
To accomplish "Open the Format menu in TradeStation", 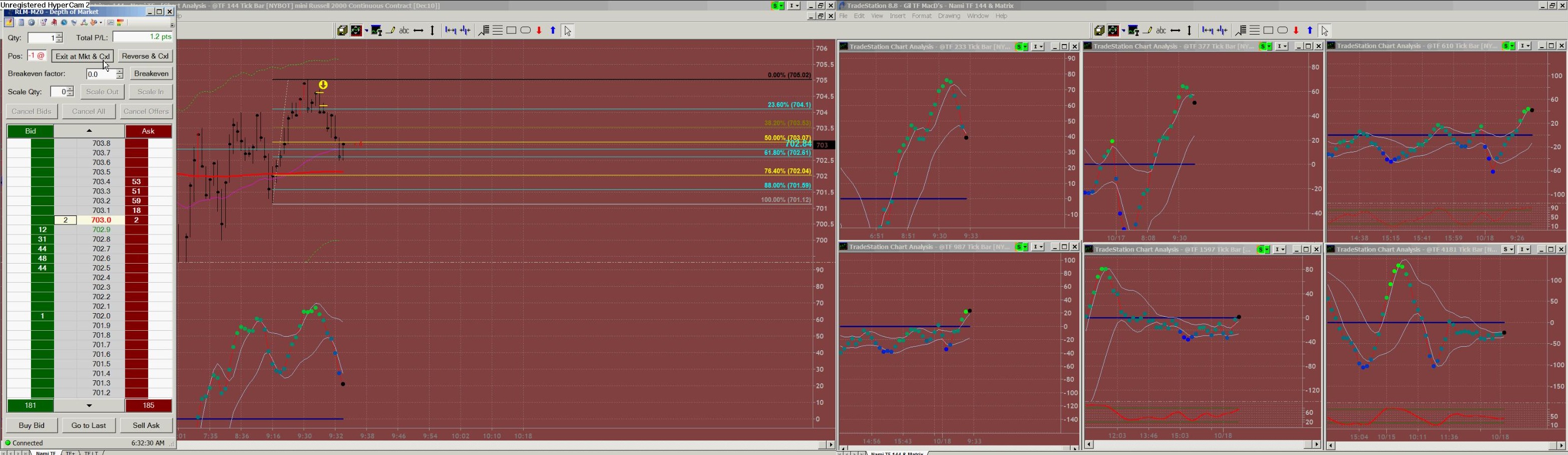I will (x=922, y=17).
